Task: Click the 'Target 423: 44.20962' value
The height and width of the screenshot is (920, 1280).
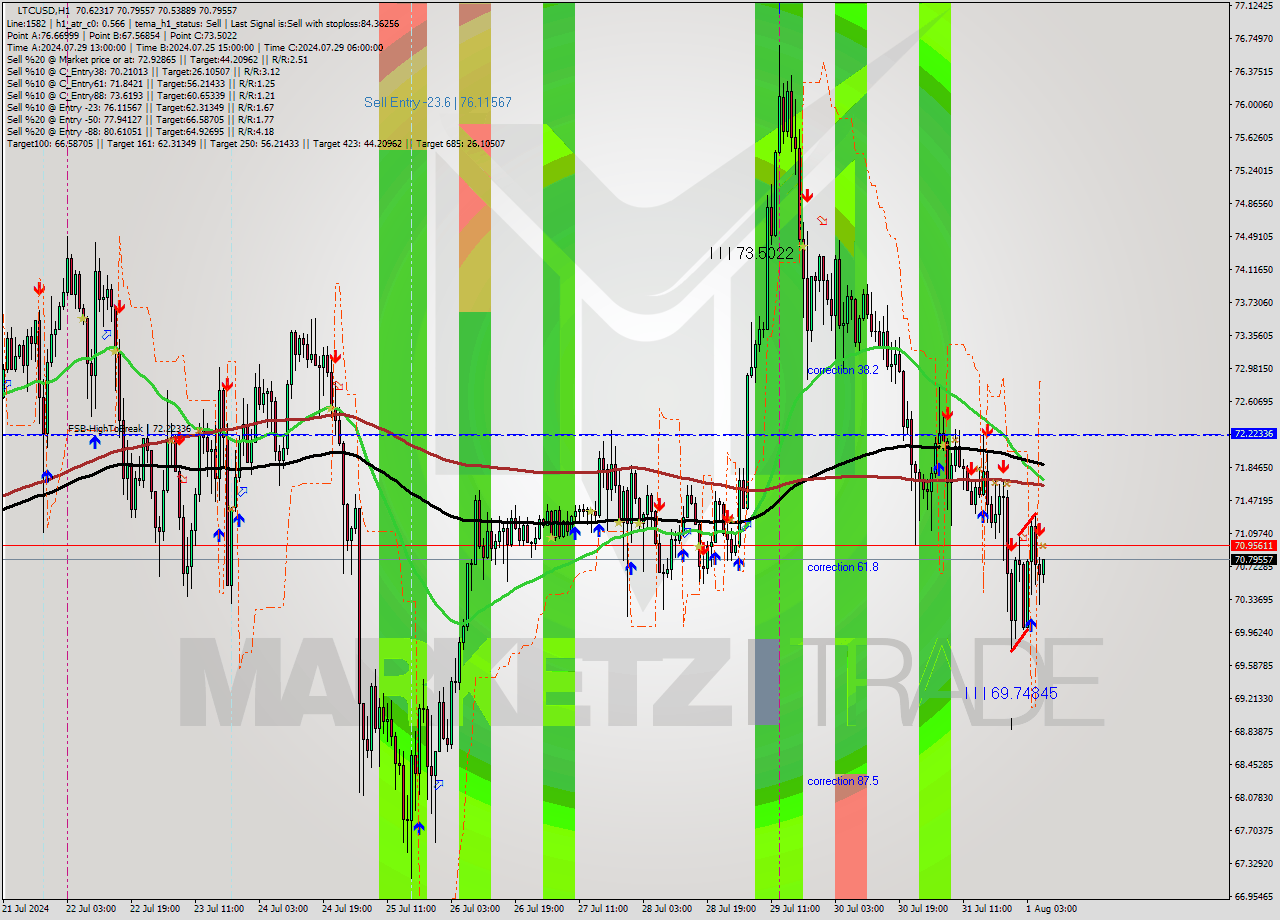Action: click(x=357, y=143)
